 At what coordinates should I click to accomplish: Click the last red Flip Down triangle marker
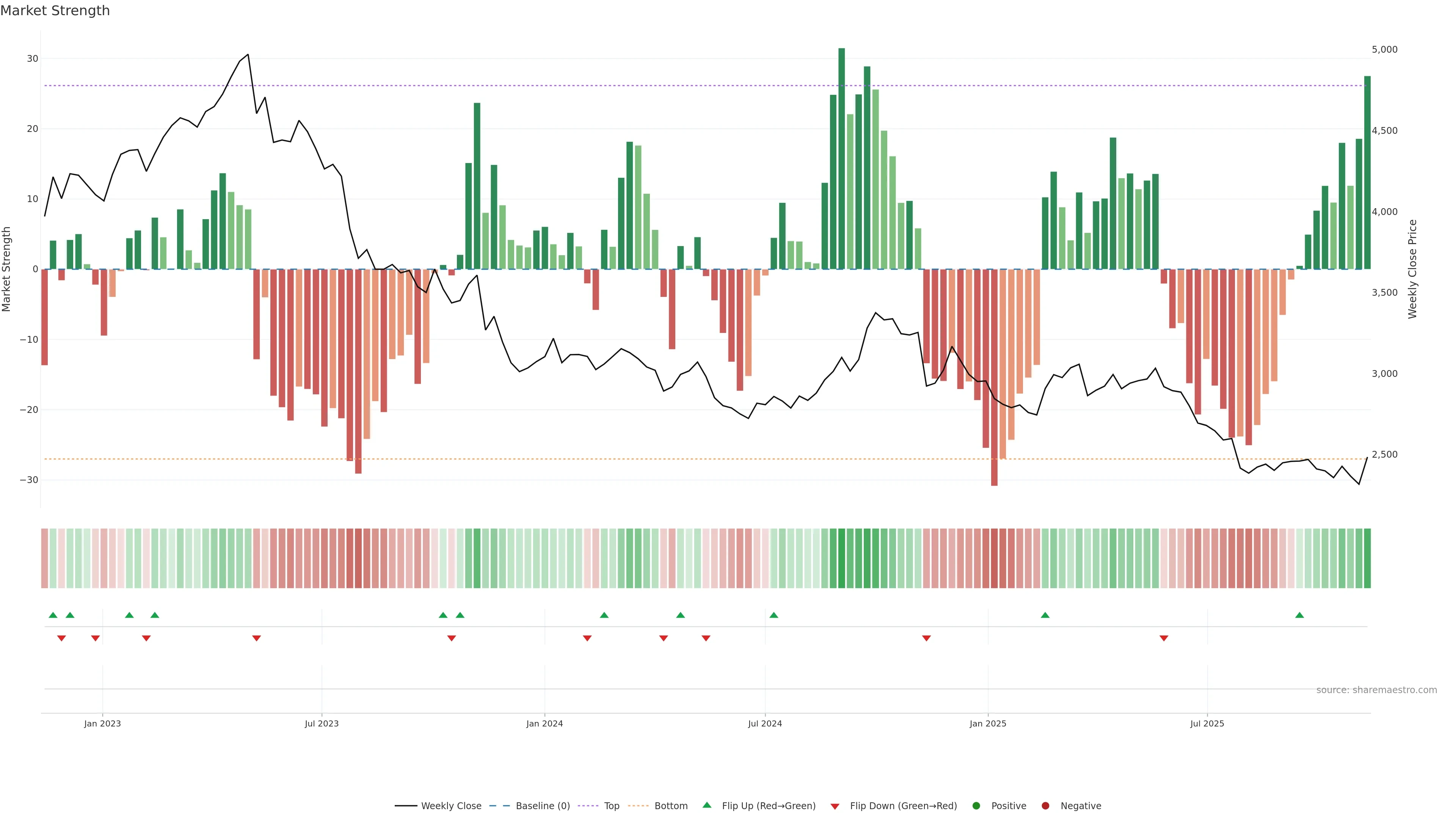click(x=1164, y=638)
